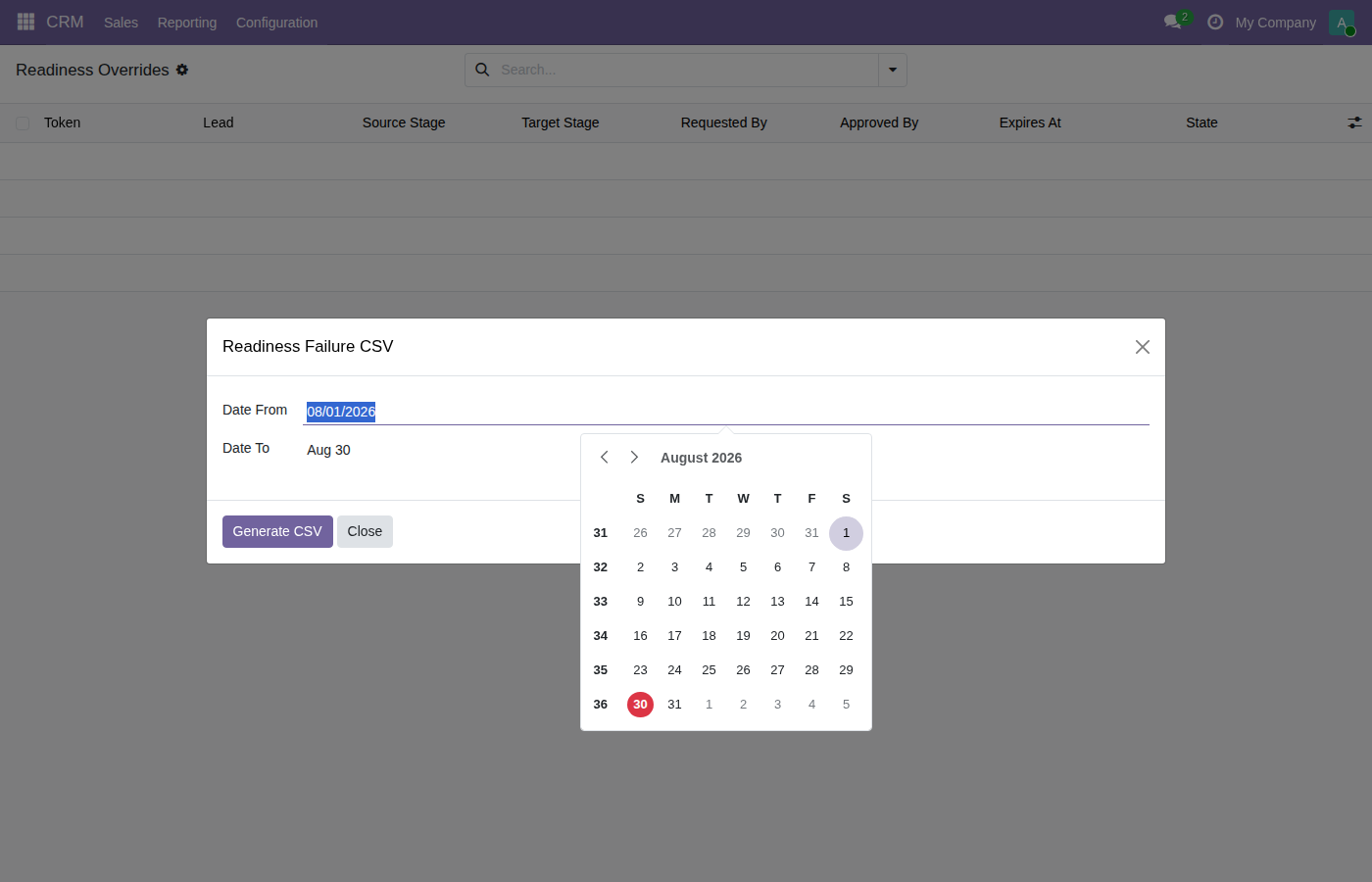The width and height of the screenshot is (1372, 882).
Task: Open the Sales menu
Action: click(121, 23)
